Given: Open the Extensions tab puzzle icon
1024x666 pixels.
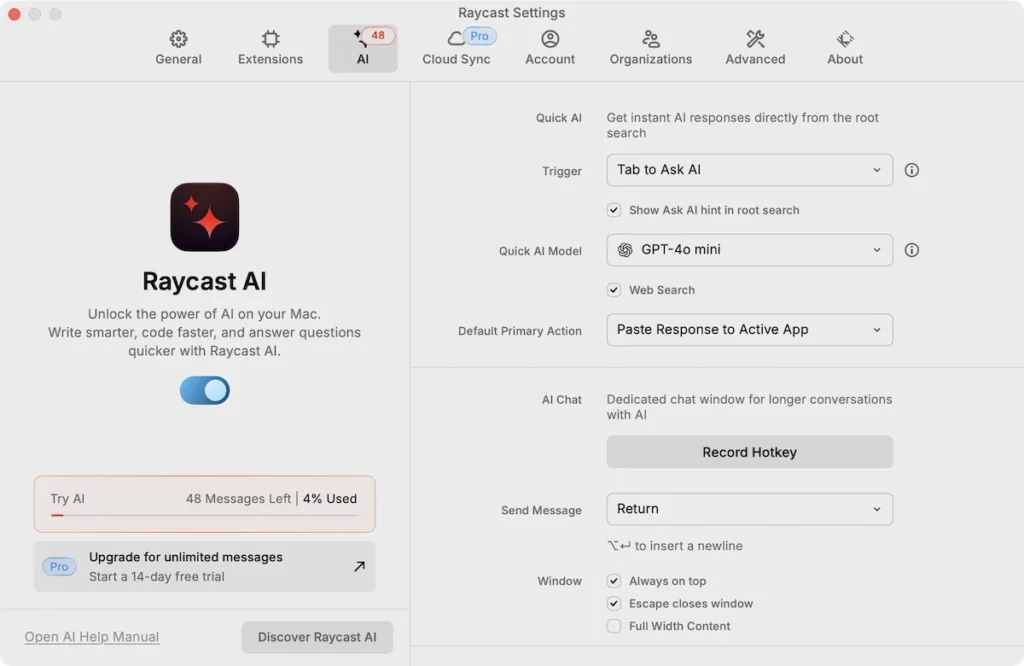Looking at the screenshot, I should 270,39.
